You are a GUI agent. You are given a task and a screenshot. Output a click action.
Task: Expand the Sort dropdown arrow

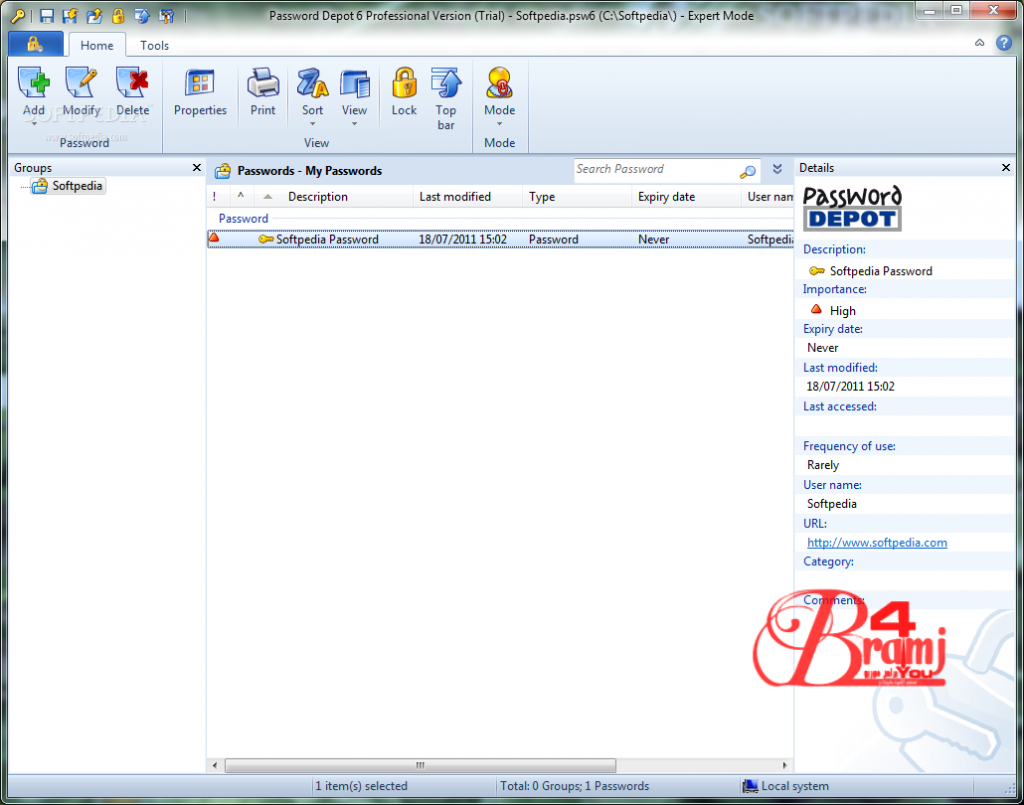[x=313, y=123]
